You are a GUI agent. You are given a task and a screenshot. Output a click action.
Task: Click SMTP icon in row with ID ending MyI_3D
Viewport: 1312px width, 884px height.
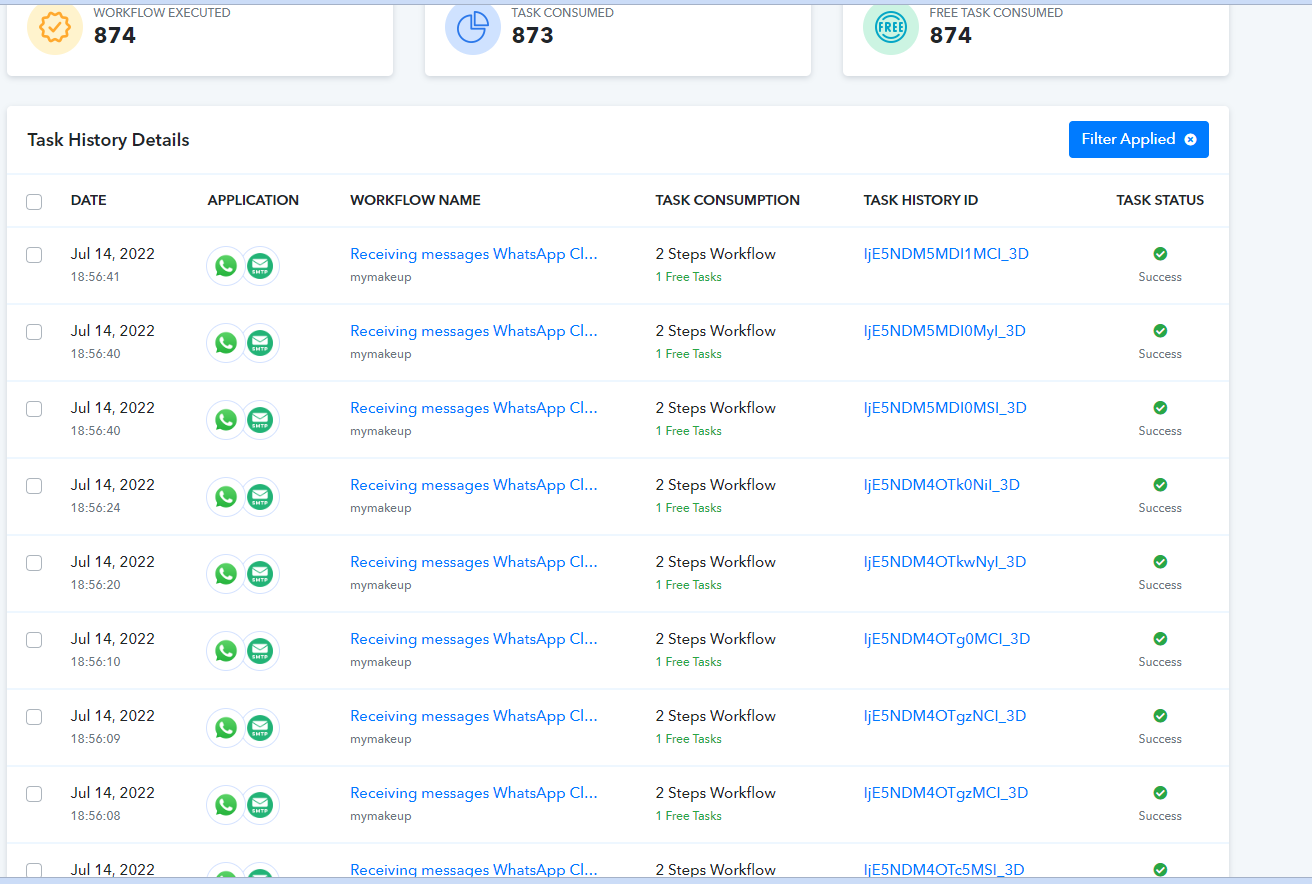pyautogui.click(x=260, y=343)
